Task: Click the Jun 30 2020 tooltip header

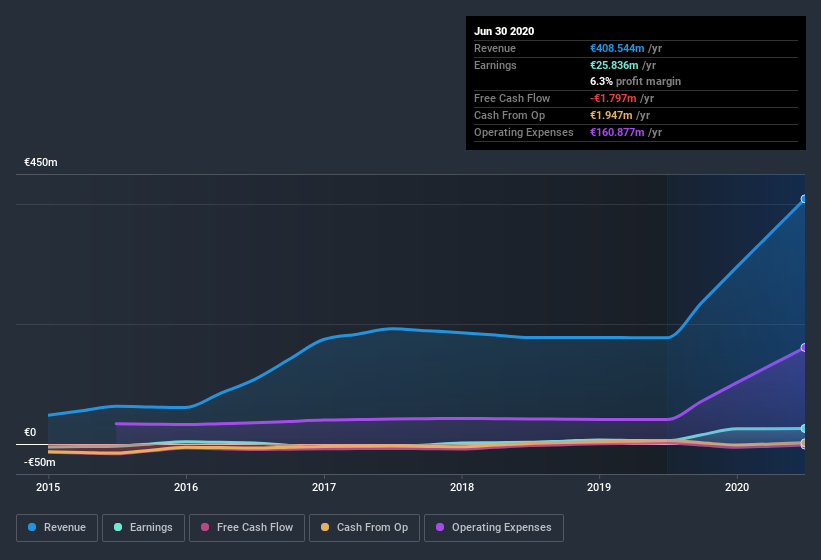Action: click(504, 31)
